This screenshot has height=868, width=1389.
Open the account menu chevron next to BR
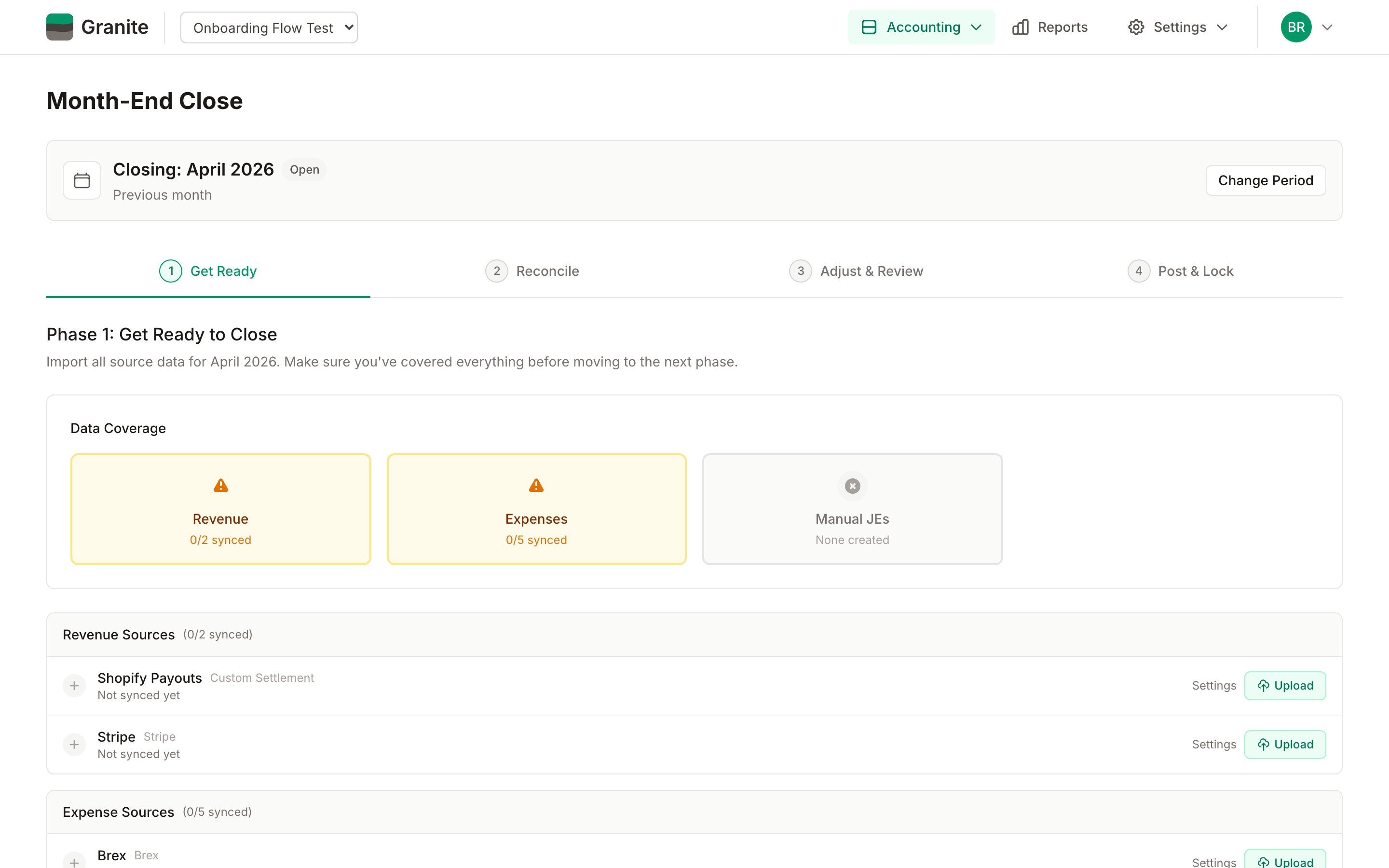tap(1327, 27)
